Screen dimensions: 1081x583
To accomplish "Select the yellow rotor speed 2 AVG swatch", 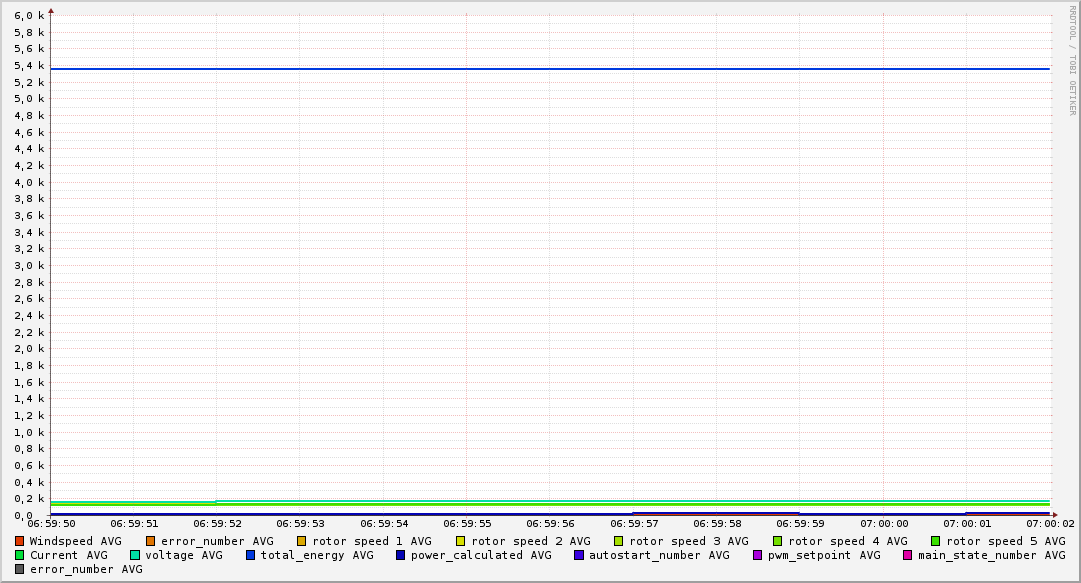I will (461, 541).
